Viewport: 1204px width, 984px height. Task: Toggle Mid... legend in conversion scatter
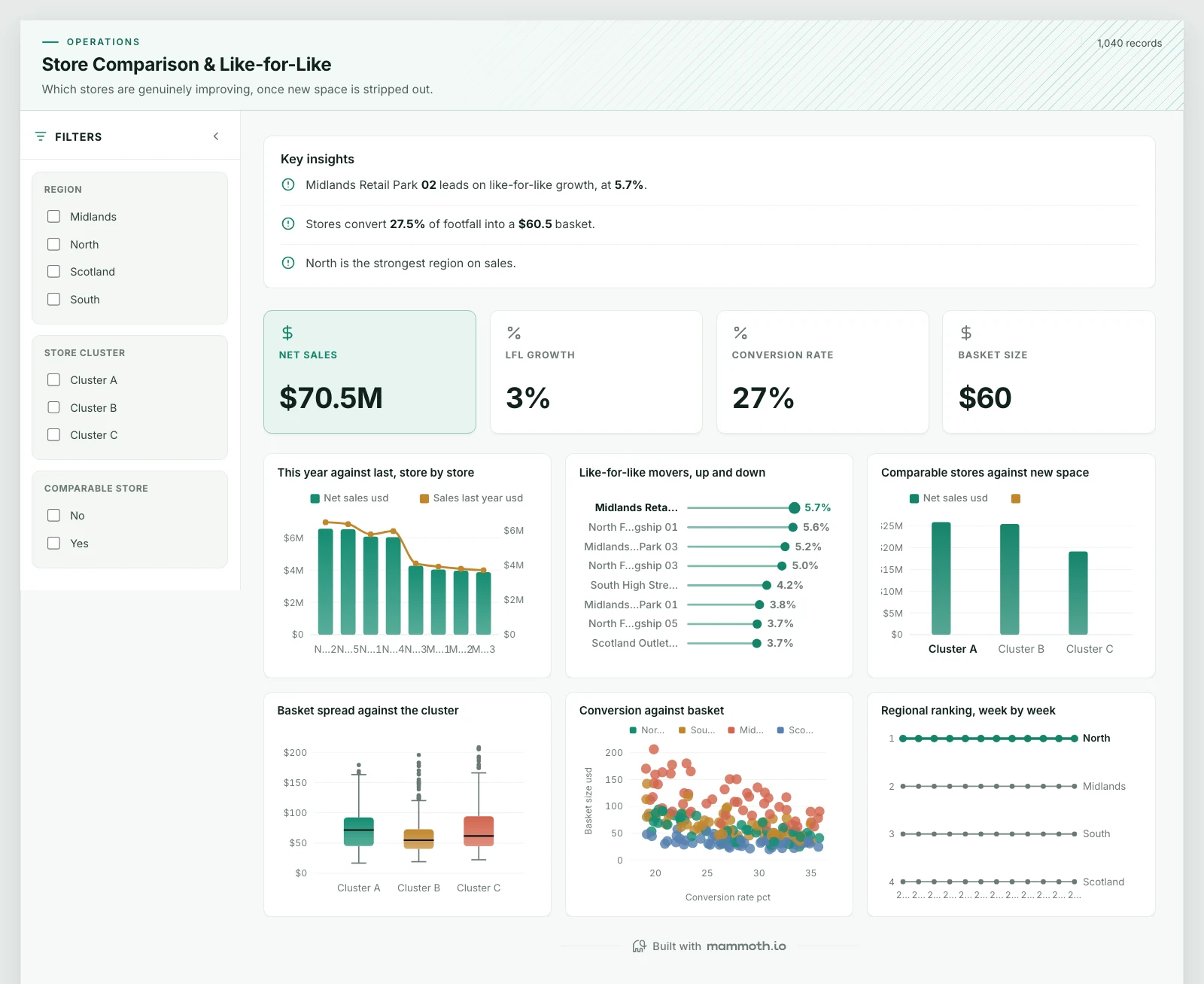coord(746,730)
